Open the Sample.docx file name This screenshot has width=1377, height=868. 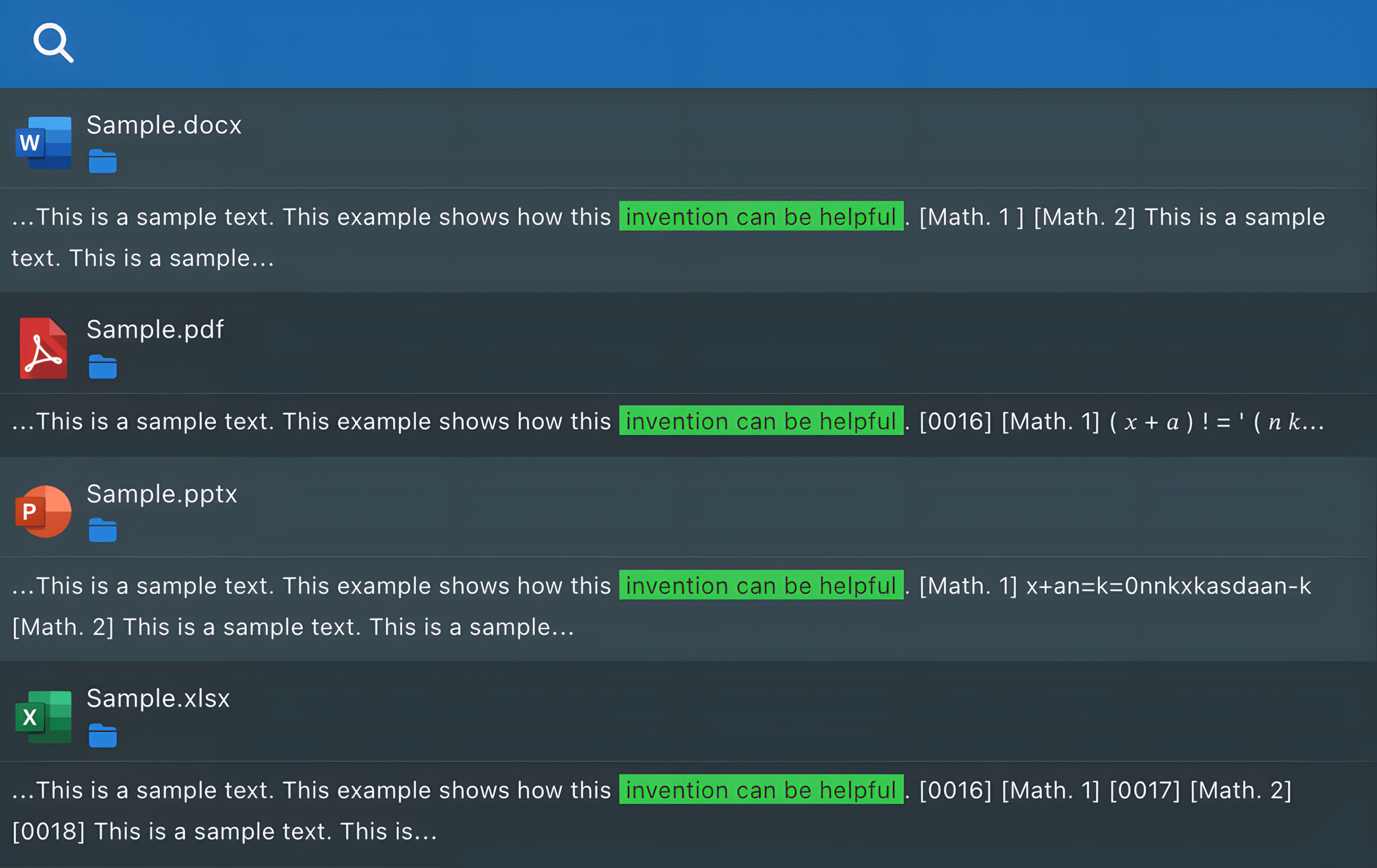(164, 125)
